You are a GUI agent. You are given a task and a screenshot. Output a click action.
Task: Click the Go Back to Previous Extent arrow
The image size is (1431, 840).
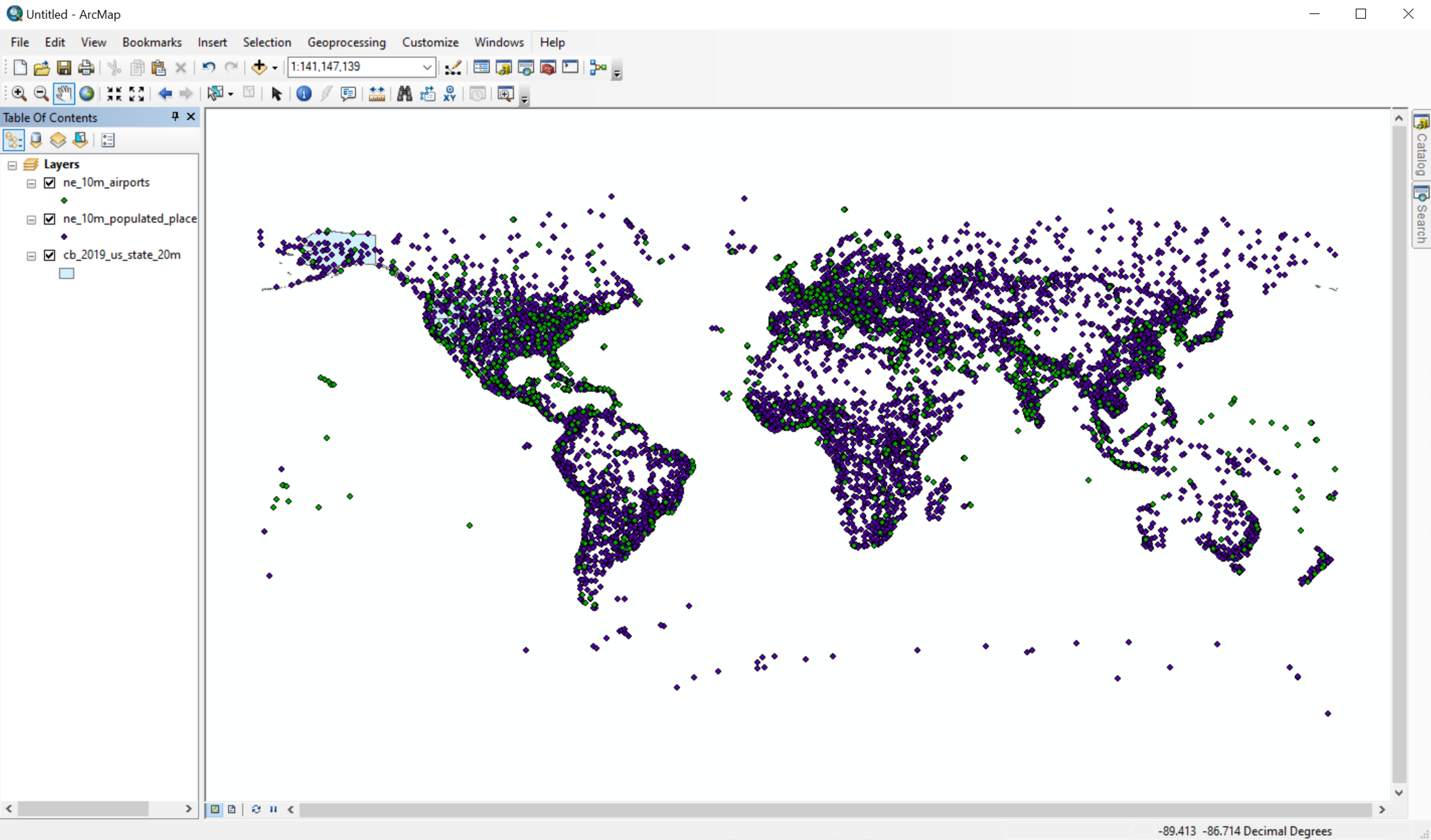point(165,94)
